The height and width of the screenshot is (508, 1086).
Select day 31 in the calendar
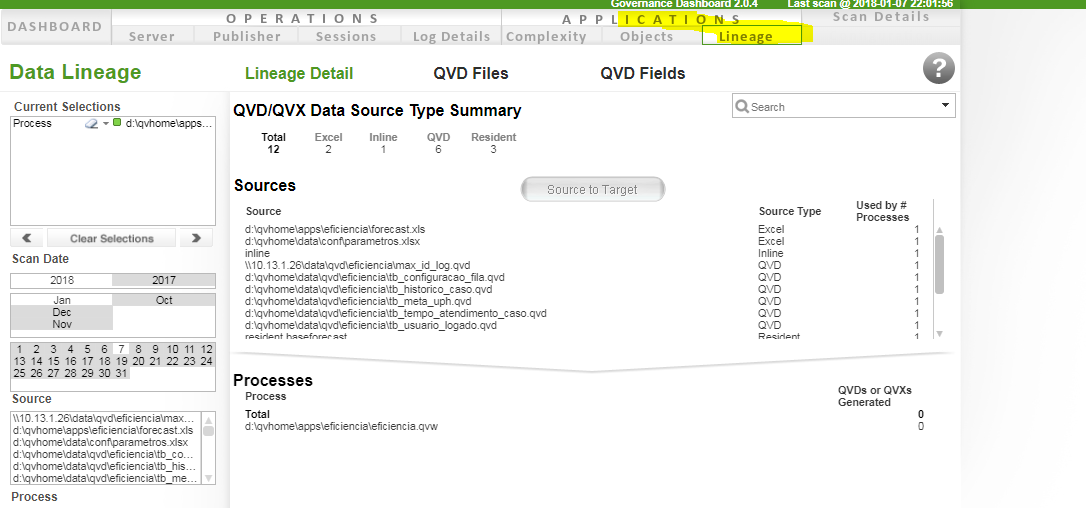[121, 373]
